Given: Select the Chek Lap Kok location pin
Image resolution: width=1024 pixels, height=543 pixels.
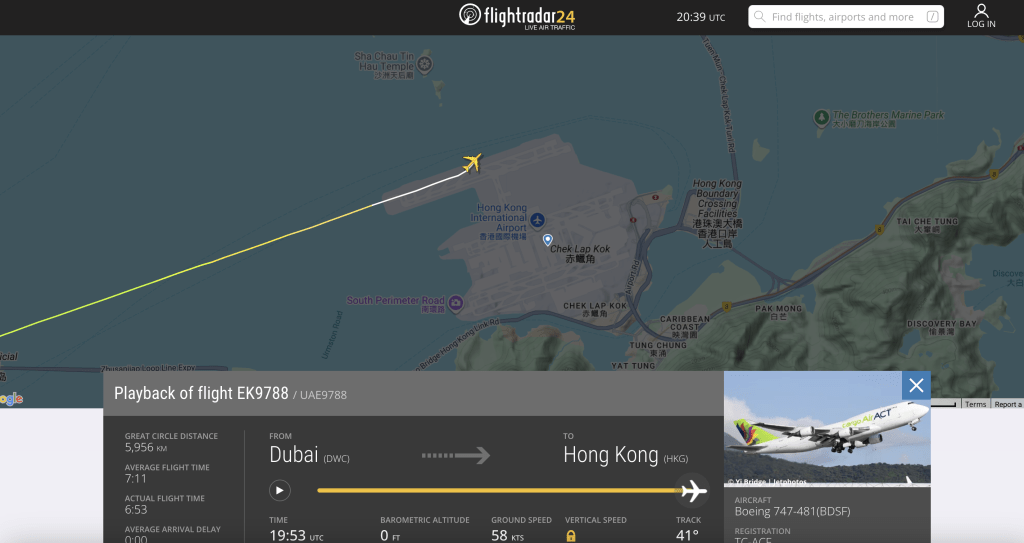Looking at the screenshot, I should tap(548, 240).
